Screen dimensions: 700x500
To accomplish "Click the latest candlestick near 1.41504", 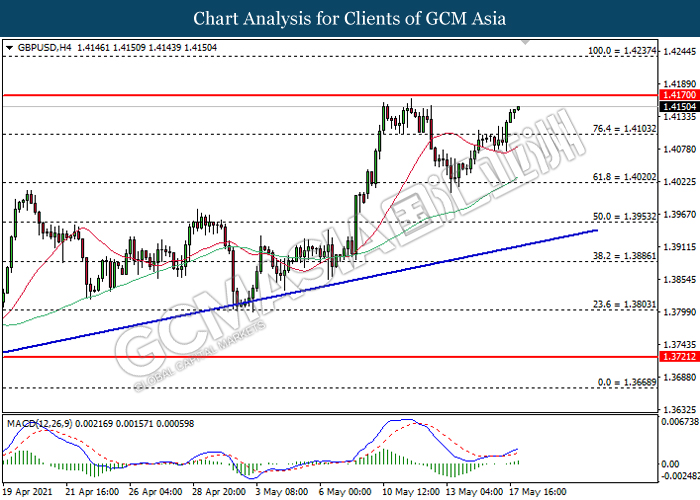I will 518,108.
